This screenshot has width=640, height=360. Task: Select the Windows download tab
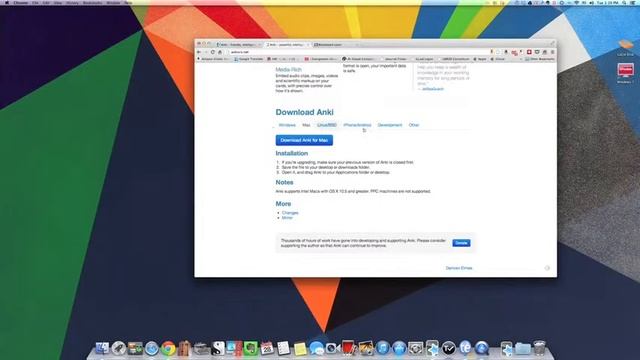287,125
